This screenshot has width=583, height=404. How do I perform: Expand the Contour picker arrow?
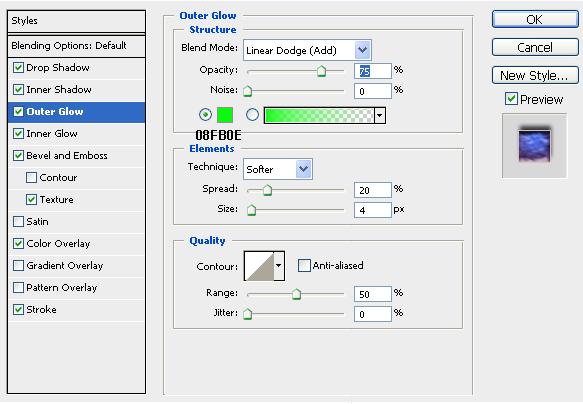pos(279,266)
